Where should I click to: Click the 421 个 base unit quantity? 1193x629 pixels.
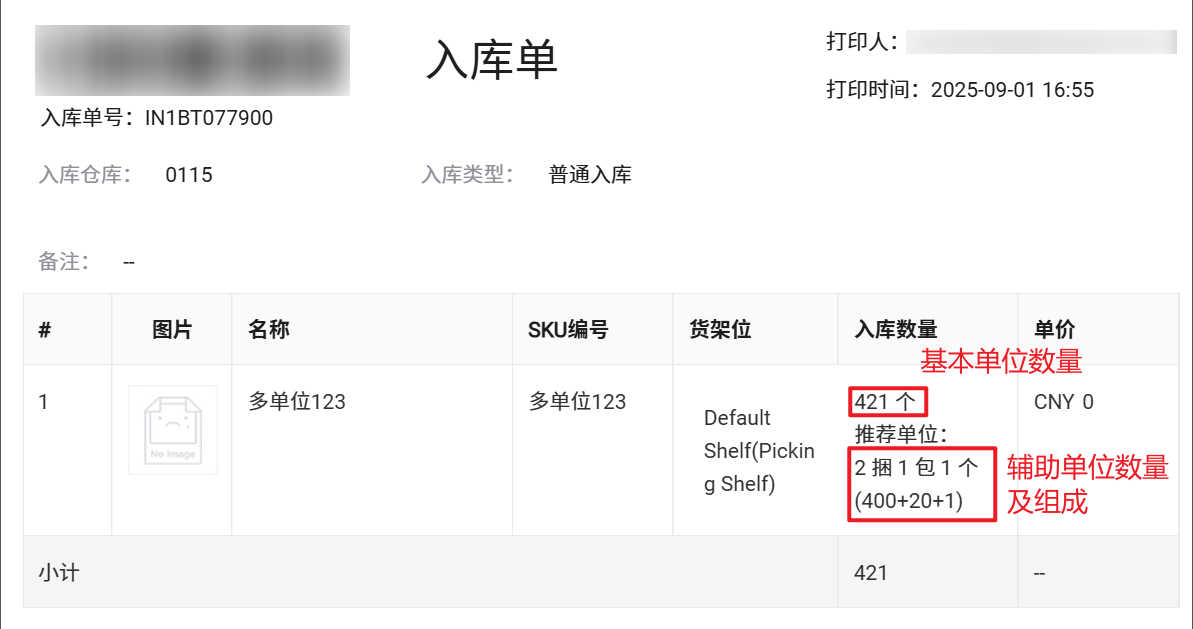(x=885, y=402)
